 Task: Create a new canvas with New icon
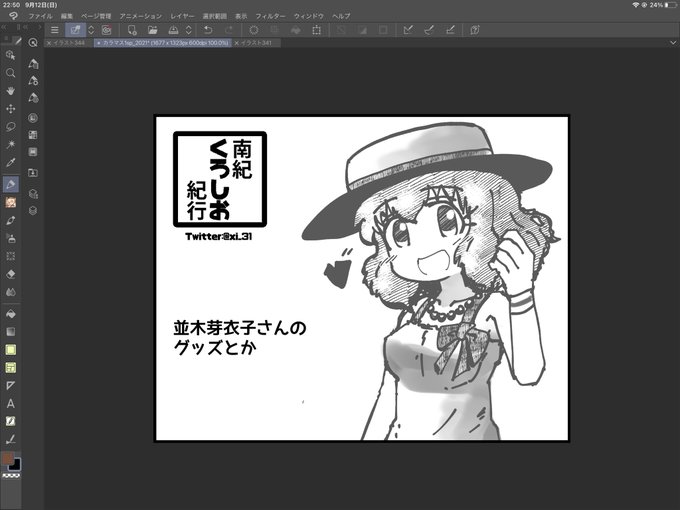[132, 30]
